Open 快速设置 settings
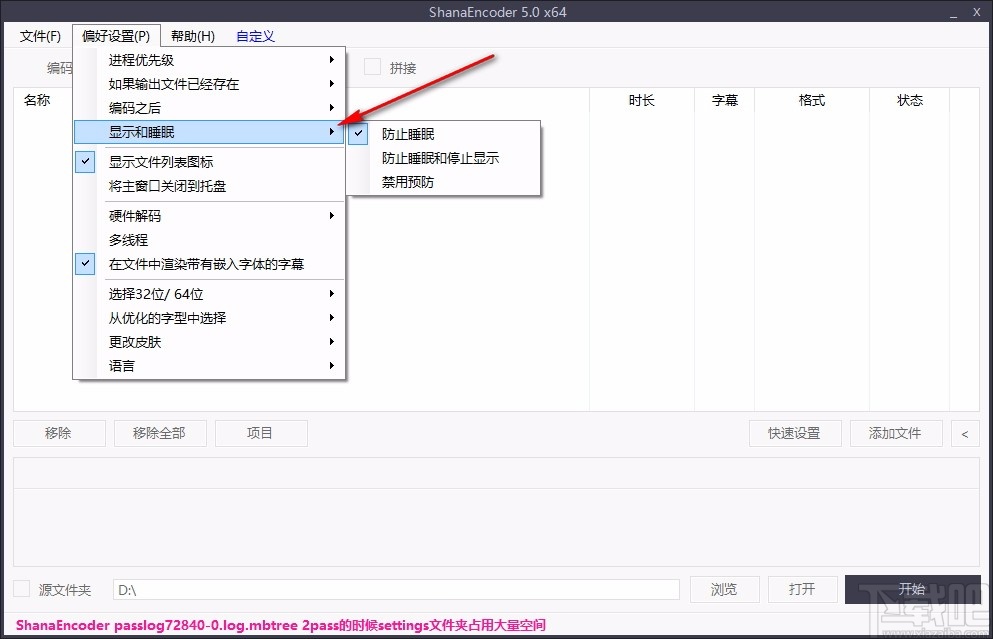The width and height of the screenshot is (993, 639). point(794,433)
